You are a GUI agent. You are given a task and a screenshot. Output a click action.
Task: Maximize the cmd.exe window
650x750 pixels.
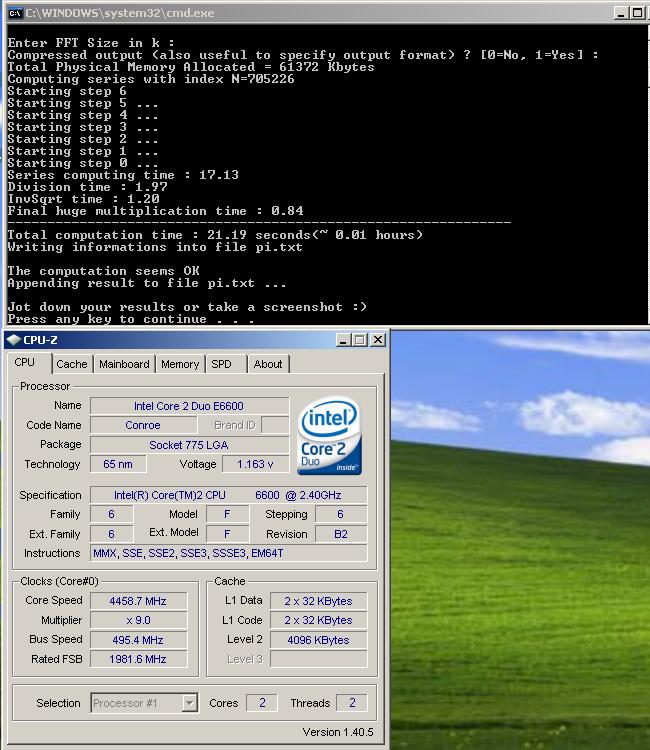tap(638, 13)
